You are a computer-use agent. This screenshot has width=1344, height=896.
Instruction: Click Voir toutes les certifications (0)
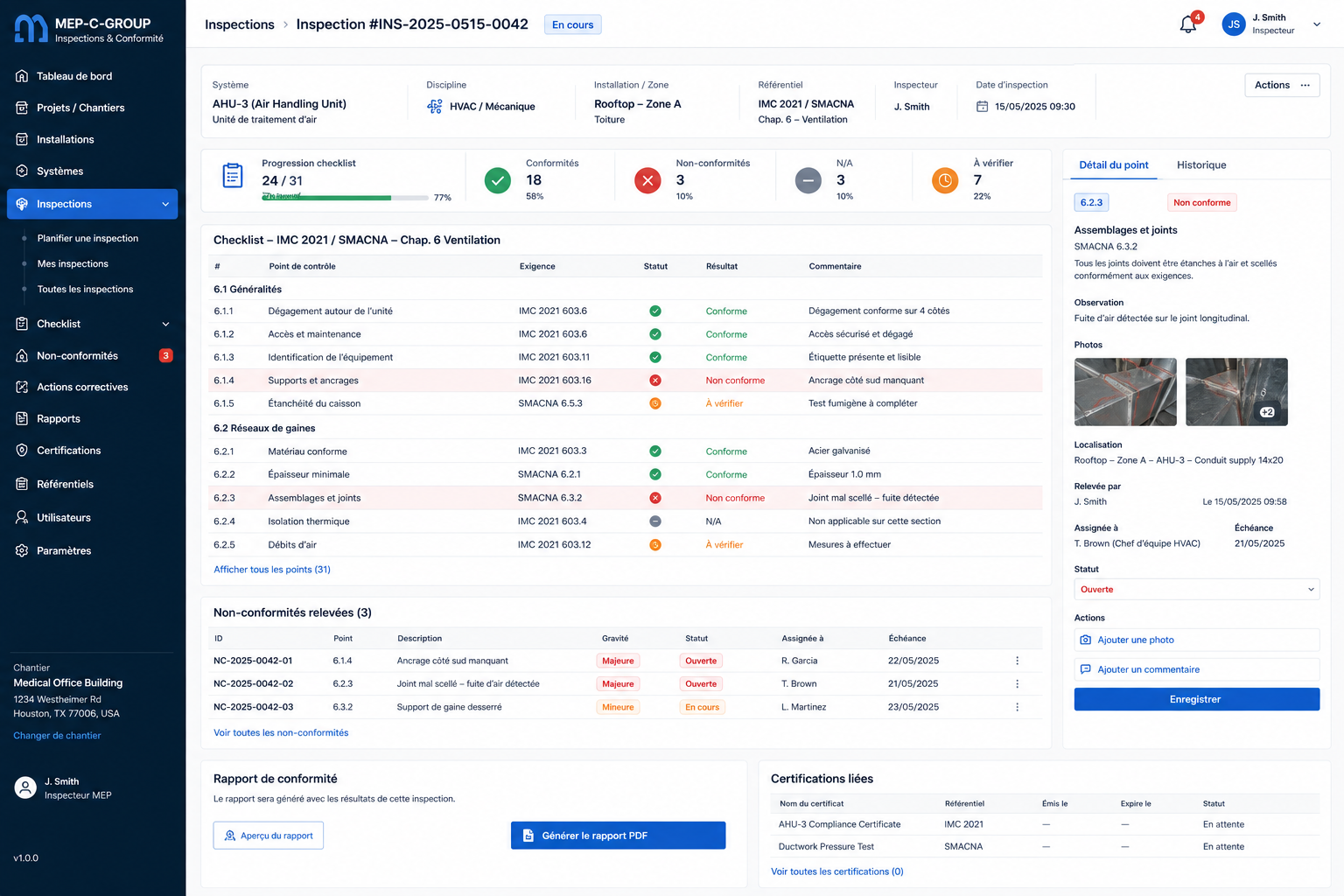click(x=836, y=871)
